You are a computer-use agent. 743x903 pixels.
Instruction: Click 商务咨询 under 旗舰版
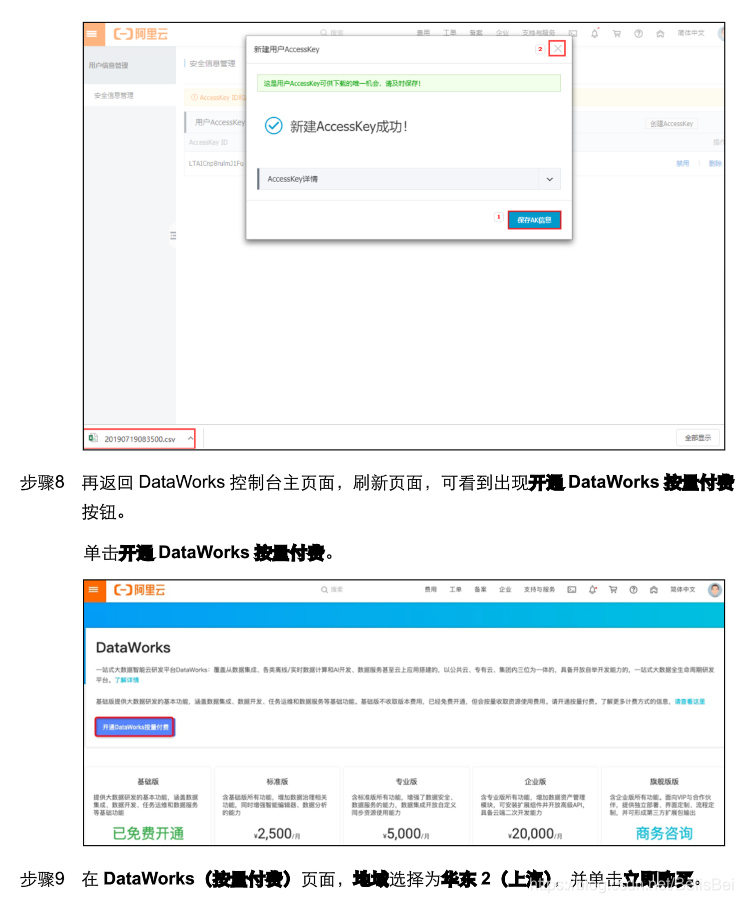664,833
